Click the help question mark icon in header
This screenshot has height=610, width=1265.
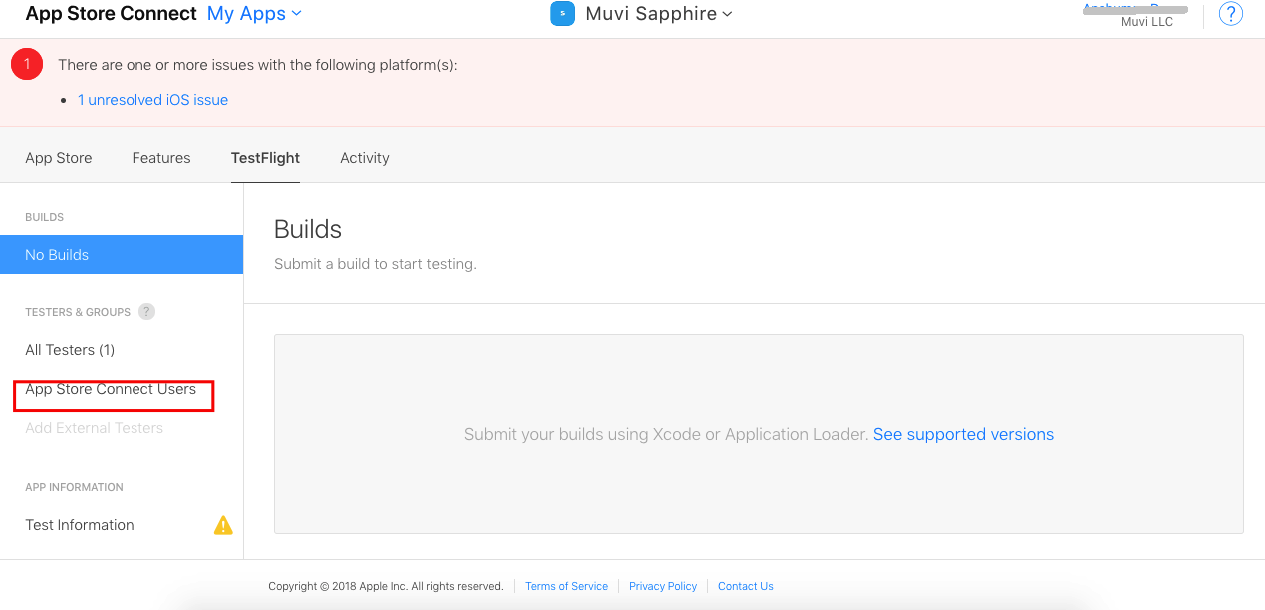[1231, 14]
